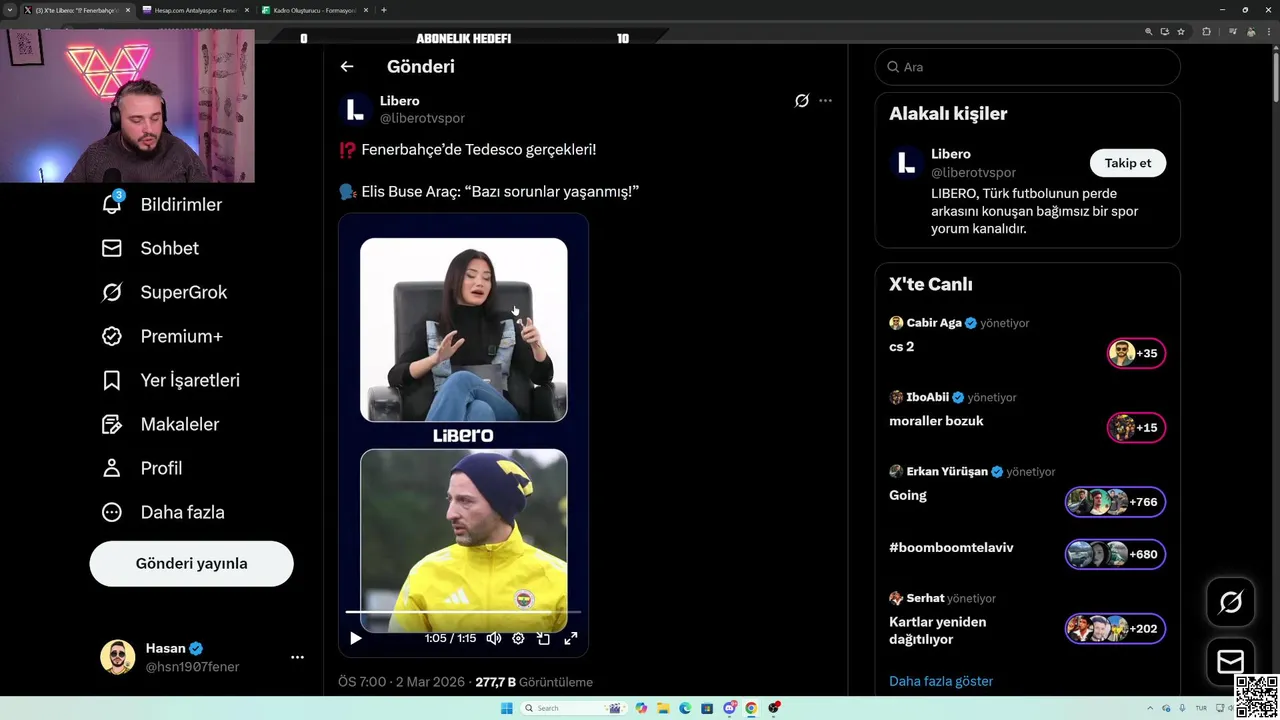Click the Cabir Aga +35 listeners badge

click(x=1136, y=353)
